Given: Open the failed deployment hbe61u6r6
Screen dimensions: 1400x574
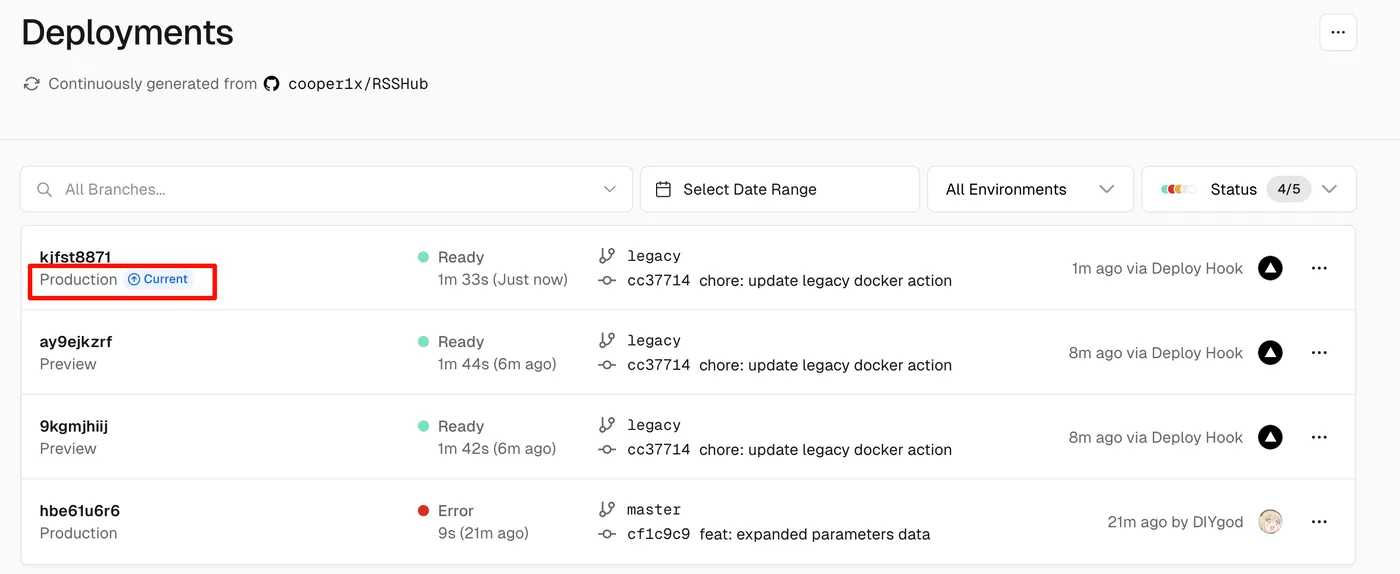Looking at the screenshot, I should point(80,511).
